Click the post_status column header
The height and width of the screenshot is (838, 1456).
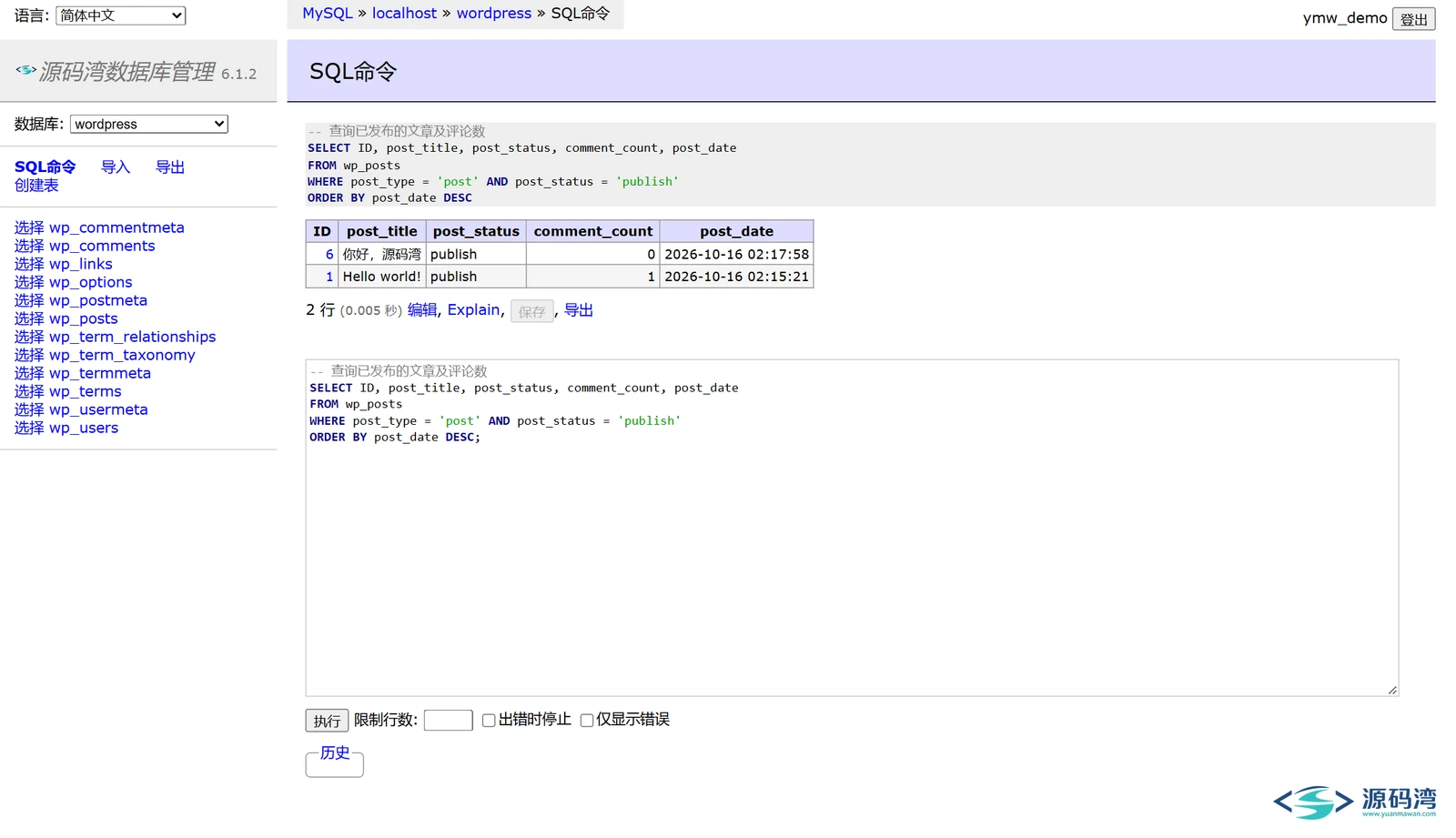click(x=476, y=231)
